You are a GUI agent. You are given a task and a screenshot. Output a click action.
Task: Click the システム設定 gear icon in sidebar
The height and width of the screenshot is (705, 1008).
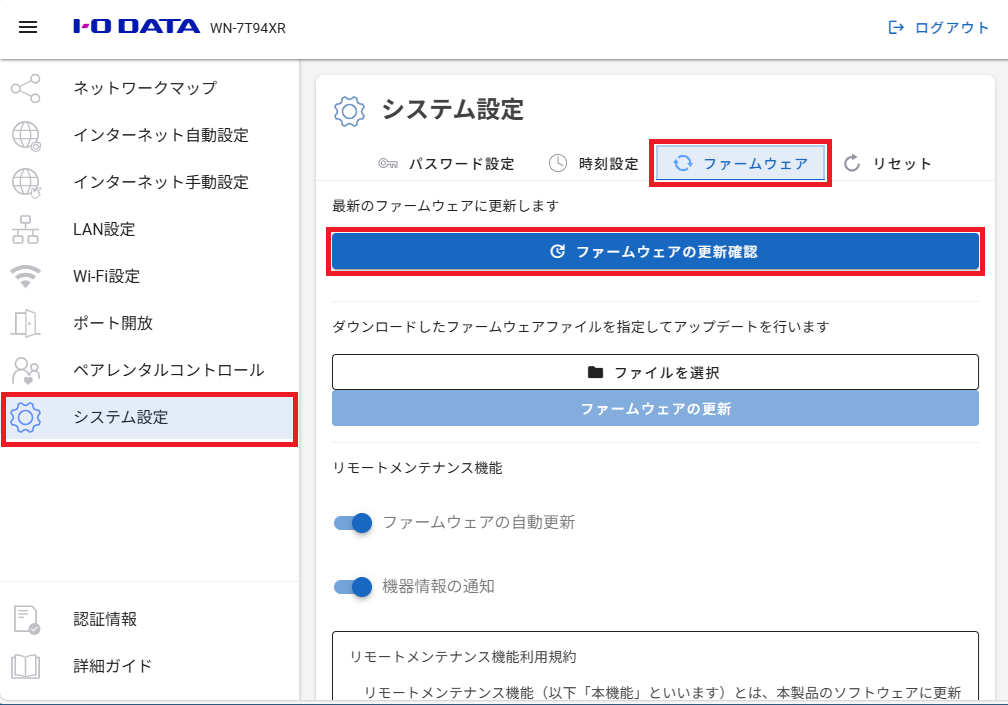coord(25,419)
